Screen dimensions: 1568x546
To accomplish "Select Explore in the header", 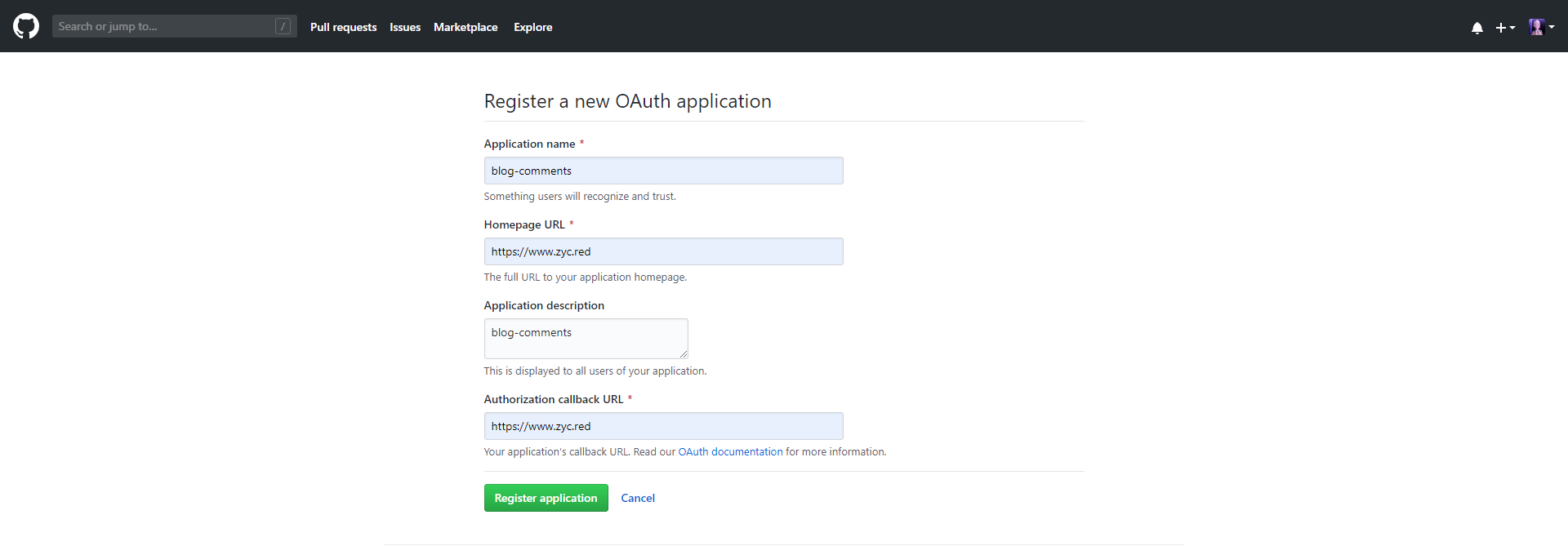I will click(x=532, y=27).
